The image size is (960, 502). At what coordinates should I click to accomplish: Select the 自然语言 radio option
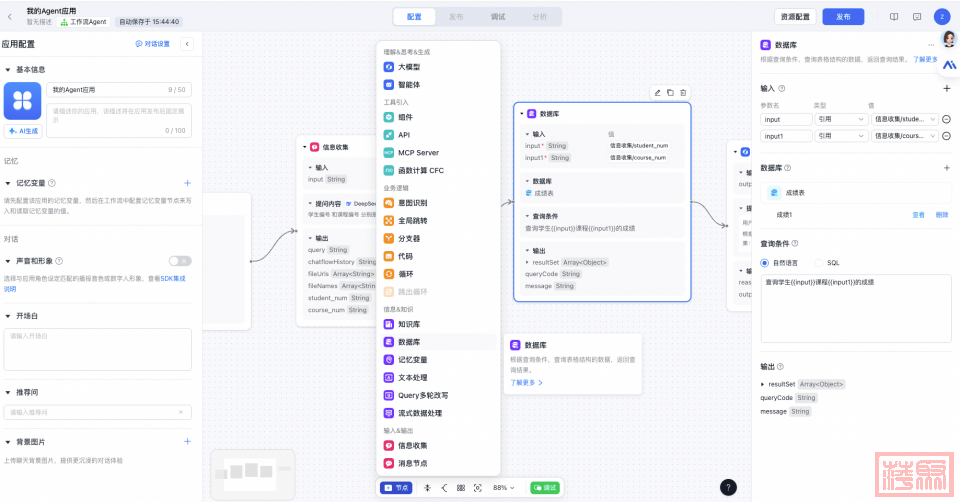coord(766,263)
